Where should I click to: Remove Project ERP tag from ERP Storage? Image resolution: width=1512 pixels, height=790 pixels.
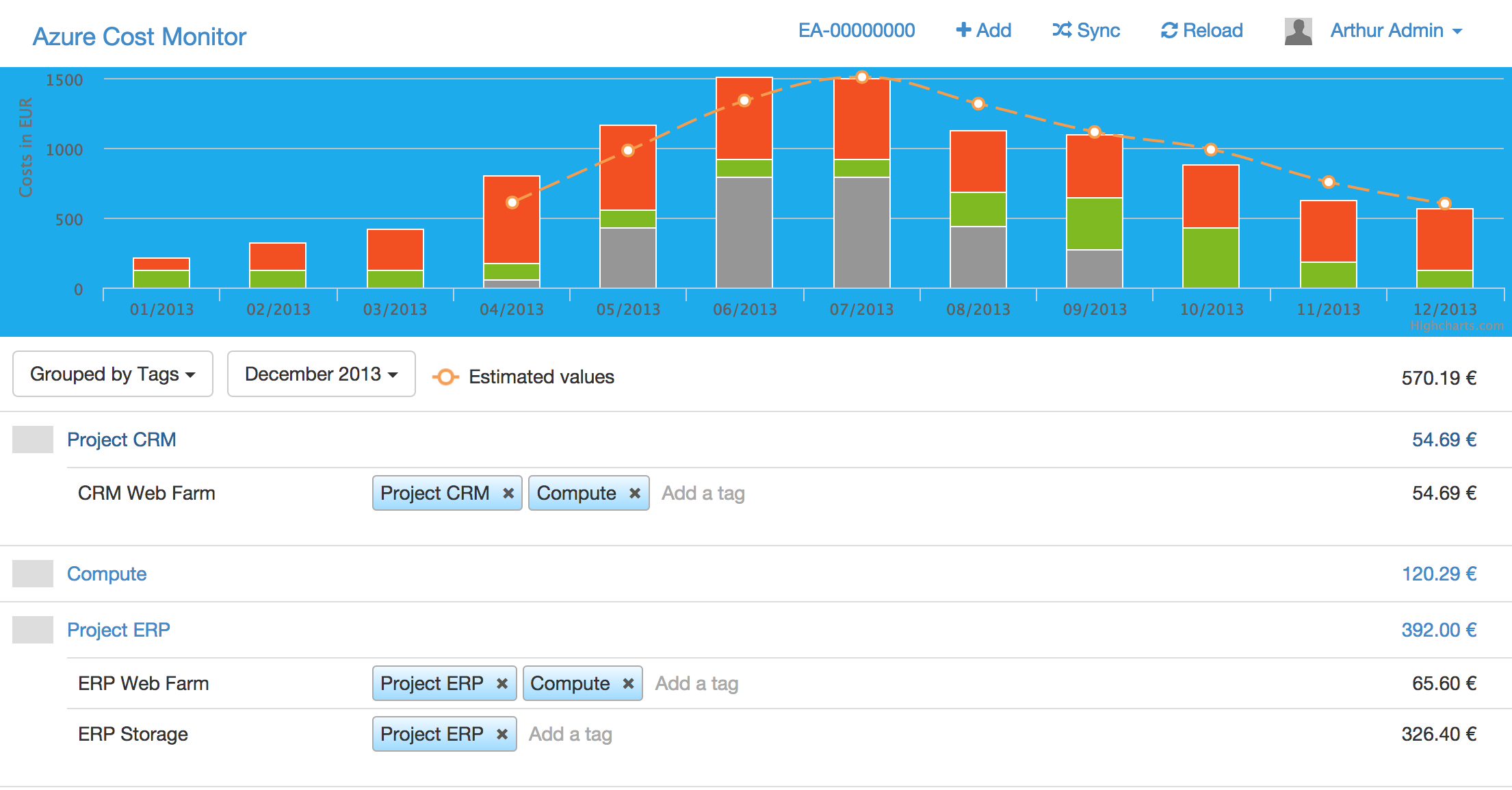(502, 734)
